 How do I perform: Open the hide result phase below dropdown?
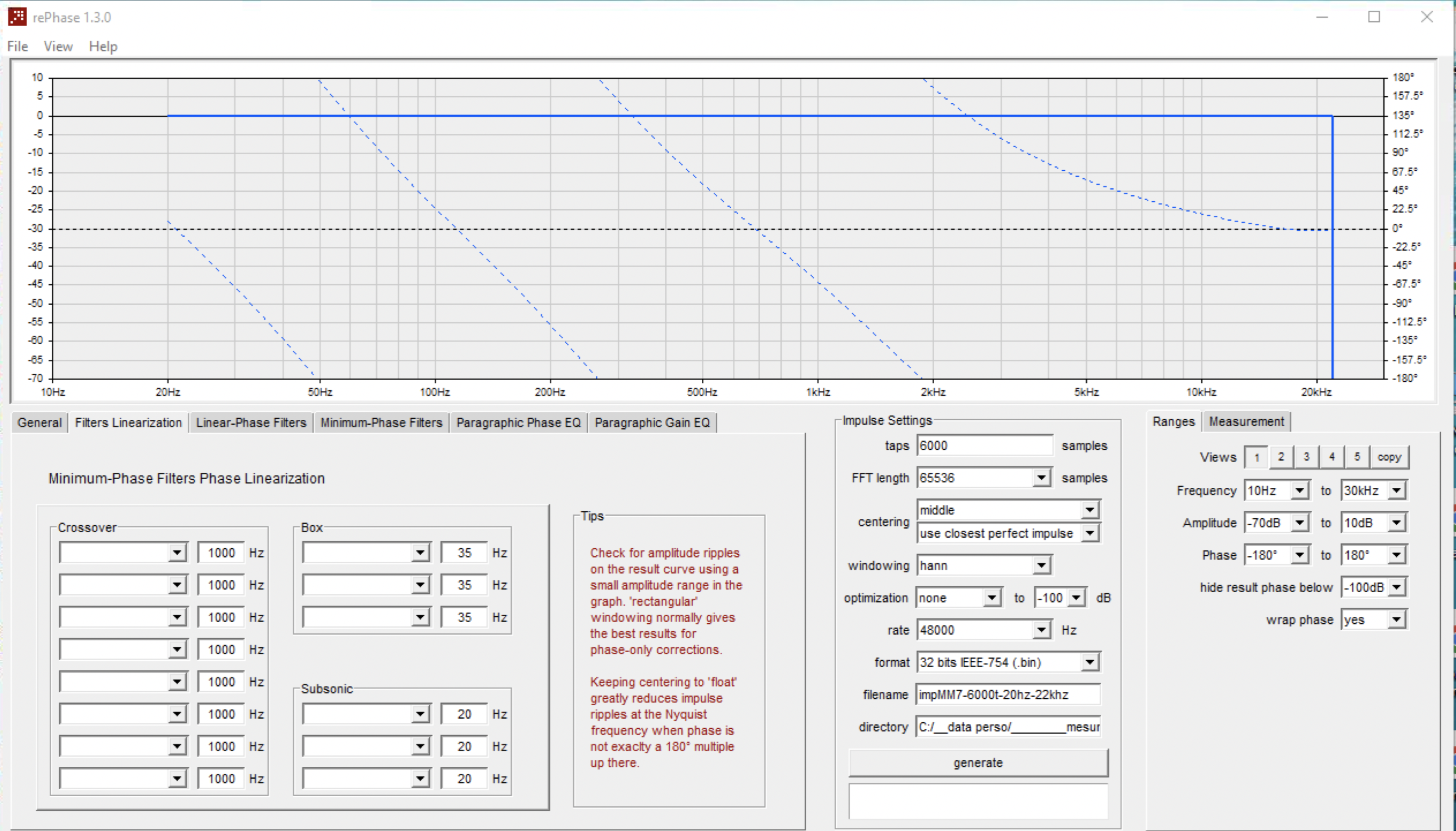point(1397,587)
